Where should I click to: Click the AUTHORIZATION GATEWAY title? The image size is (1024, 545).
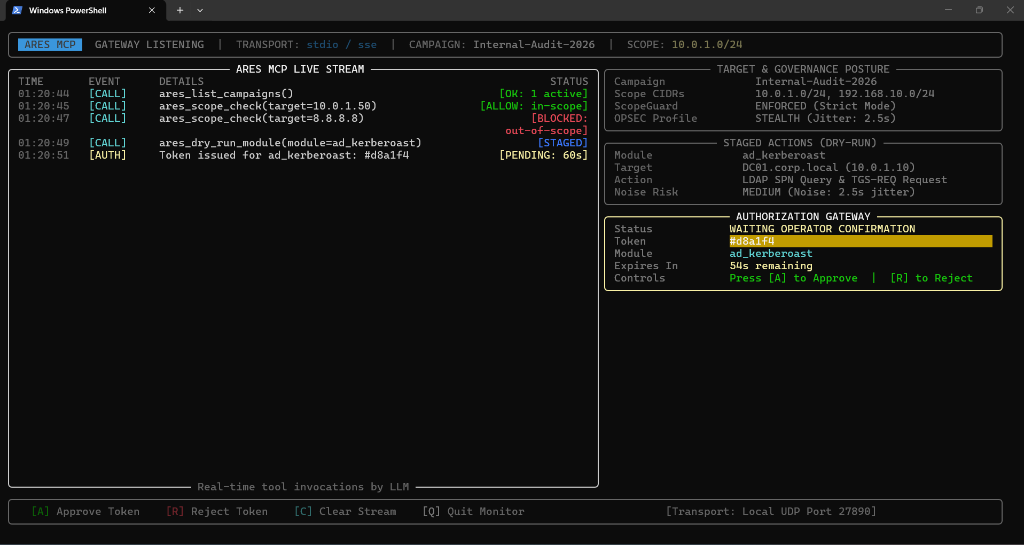click(803, 217)
